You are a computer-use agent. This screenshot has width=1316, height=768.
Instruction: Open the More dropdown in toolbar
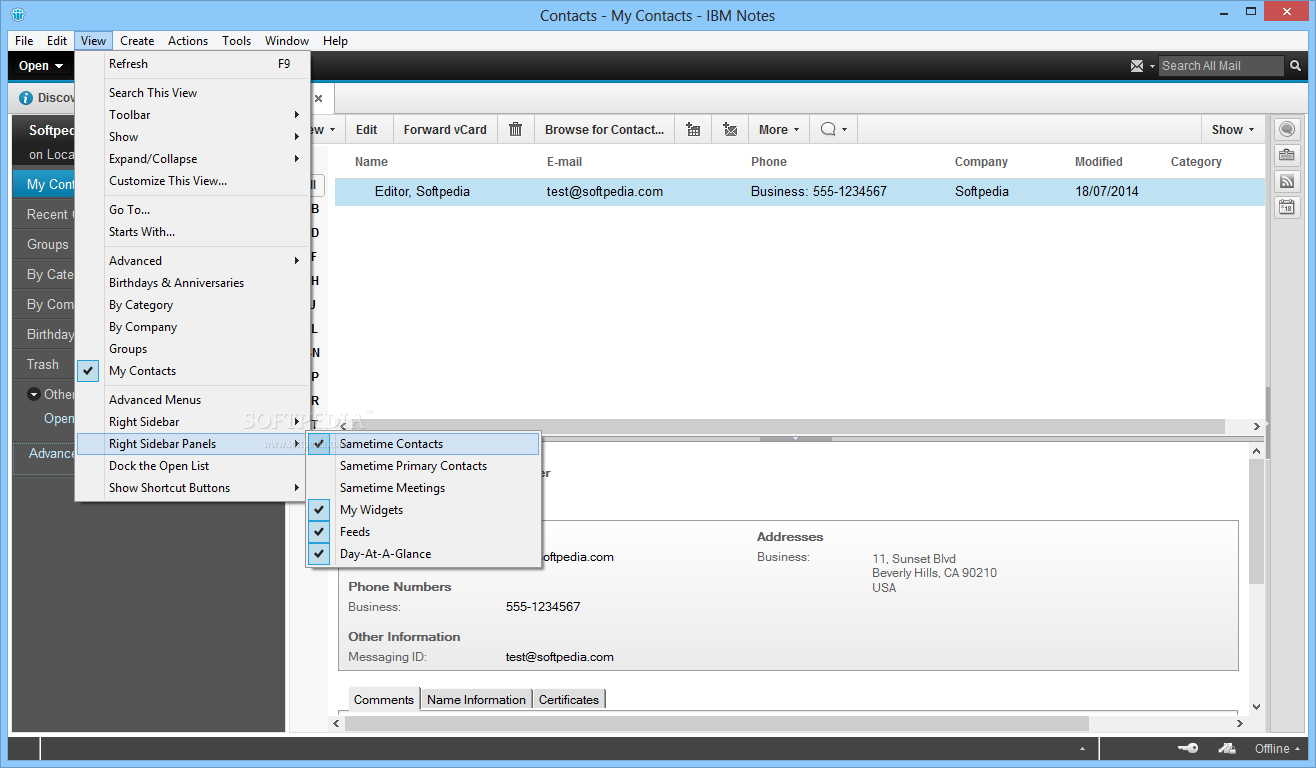point(778,129)
